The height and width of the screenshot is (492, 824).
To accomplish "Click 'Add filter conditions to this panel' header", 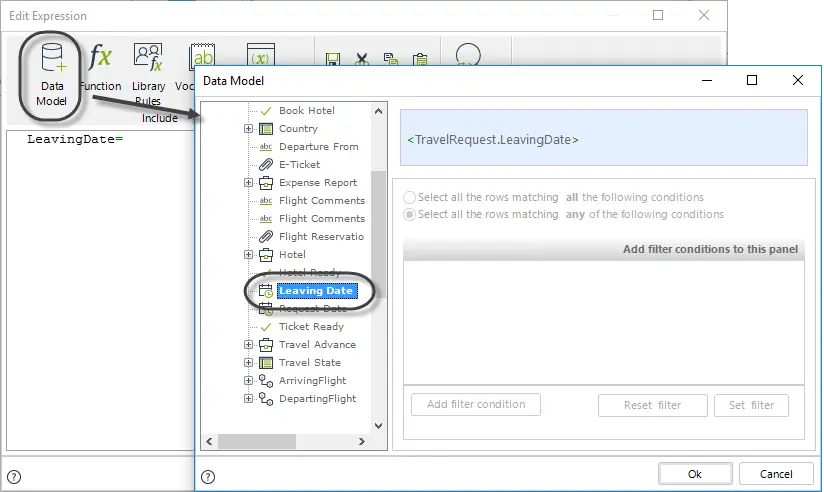I will tap(604, 249).
